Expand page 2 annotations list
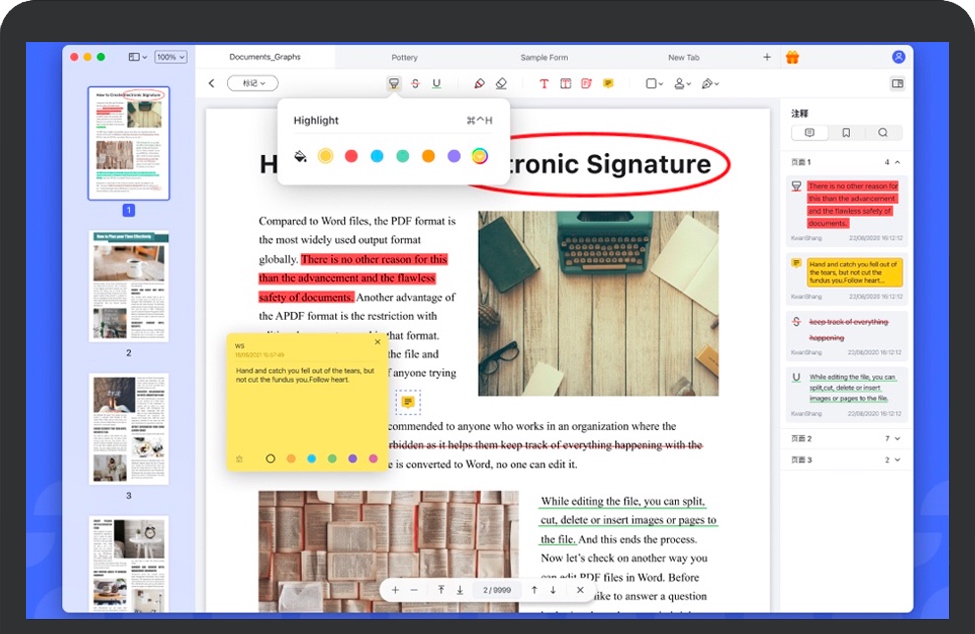The width and height of the screenshot is (975, 634). tap(897, 438)
